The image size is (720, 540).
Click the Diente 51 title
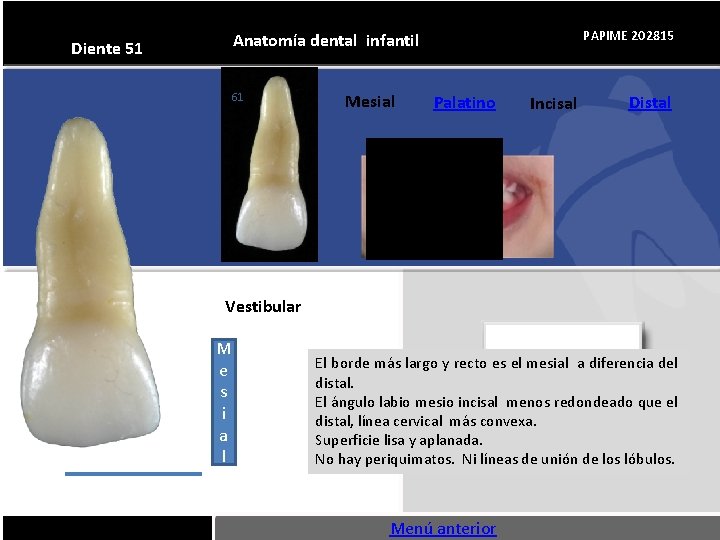[x=107, y=48]
